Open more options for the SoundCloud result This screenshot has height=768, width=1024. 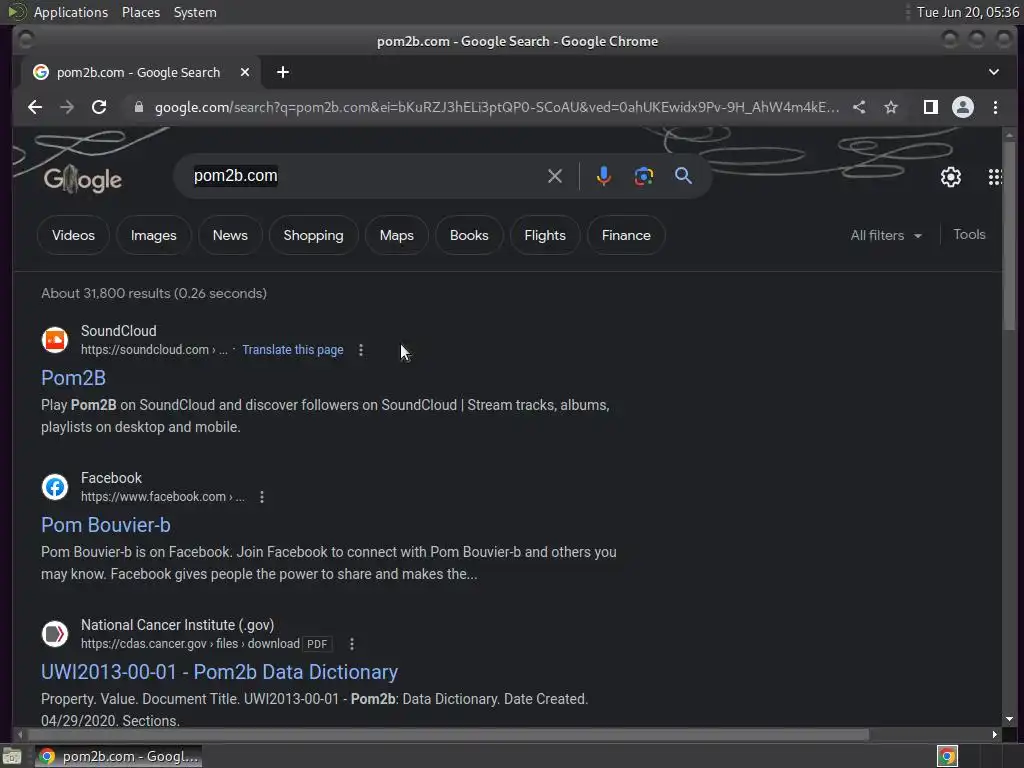pos(360,350)
